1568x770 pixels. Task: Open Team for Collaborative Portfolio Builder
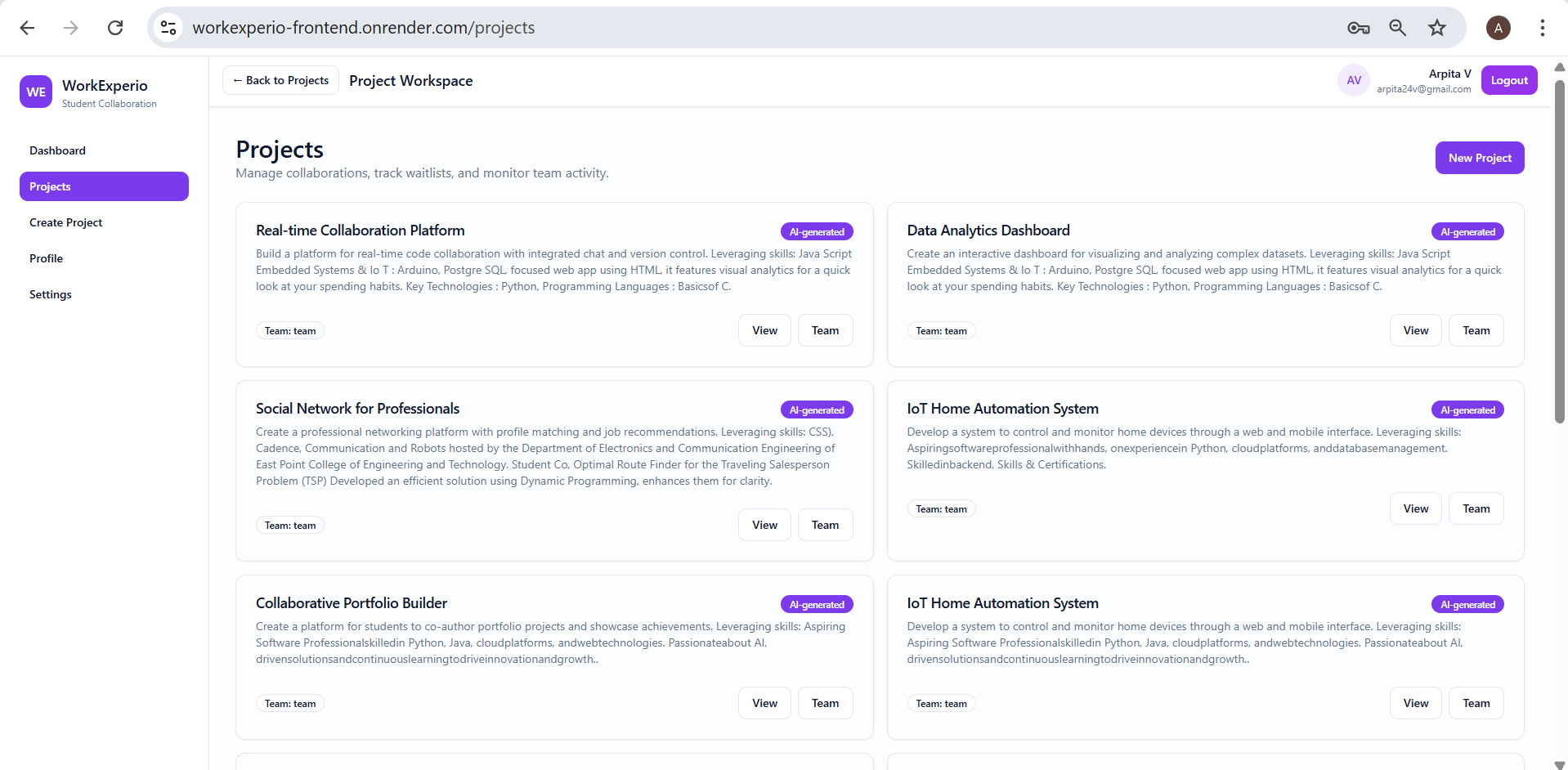tap(825, 703)
